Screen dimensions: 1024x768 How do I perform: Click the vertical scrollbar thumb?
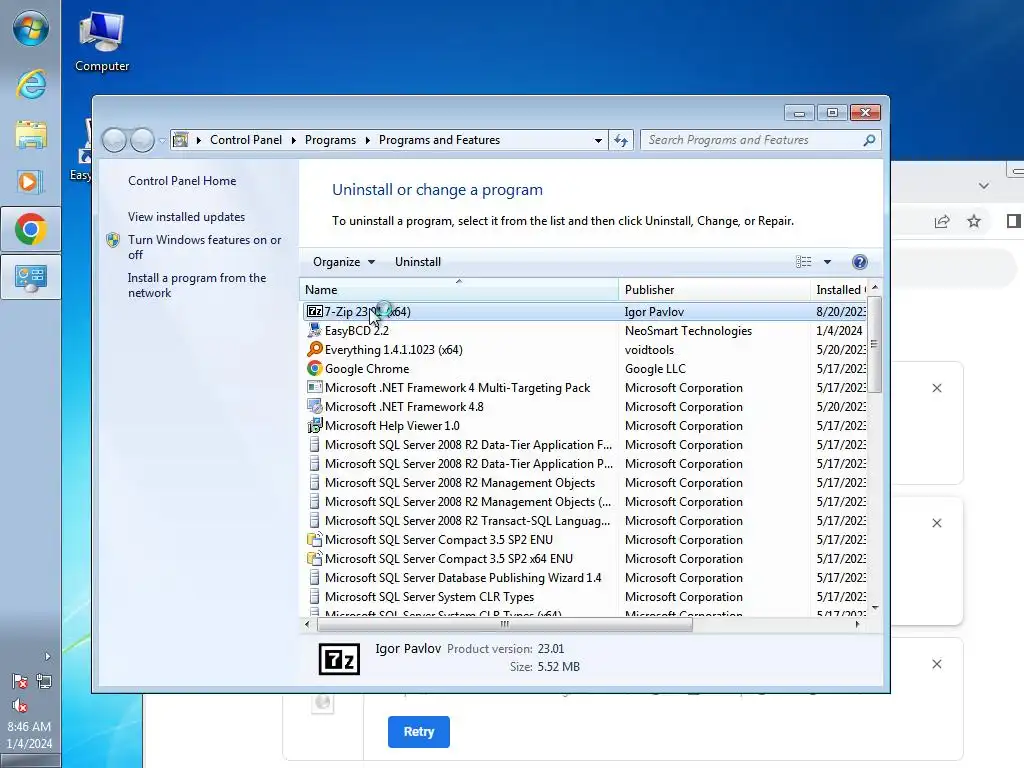875,344
